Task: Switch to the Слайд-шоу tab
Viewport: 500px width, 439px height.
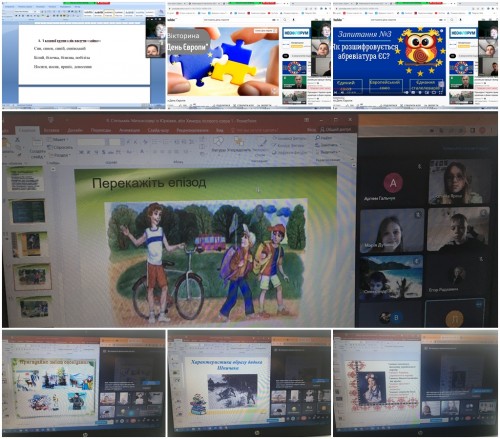Action: (x=158, y=130)
